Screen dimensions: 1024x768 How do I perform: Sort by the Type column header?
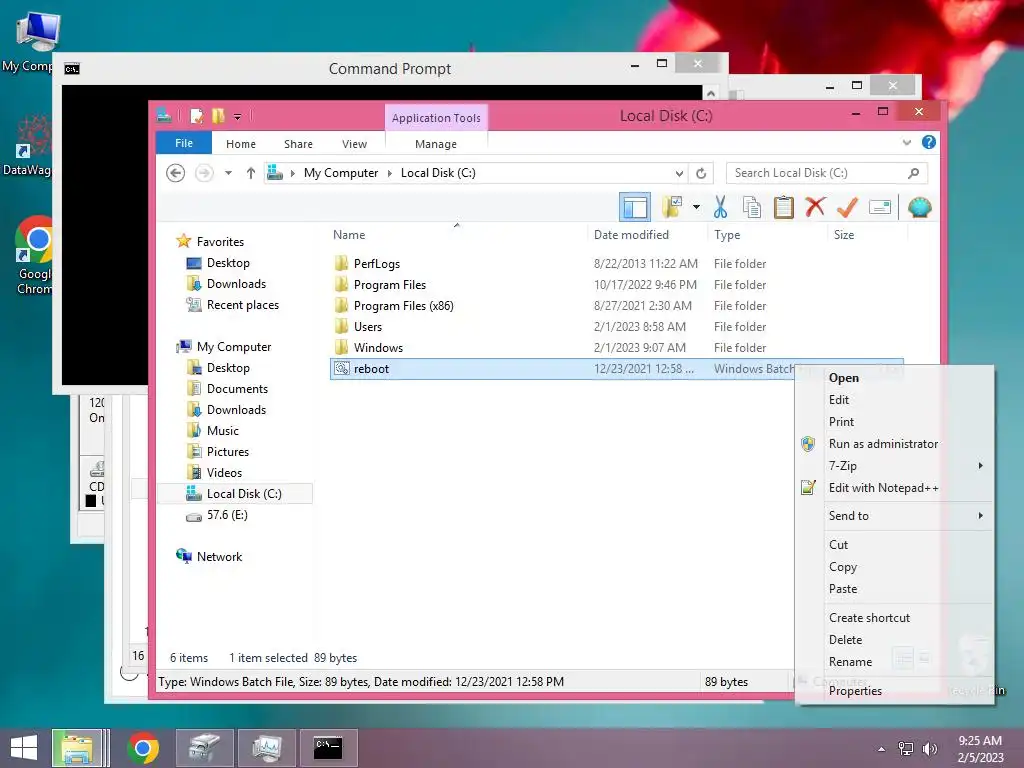click(x=767, y=234)
